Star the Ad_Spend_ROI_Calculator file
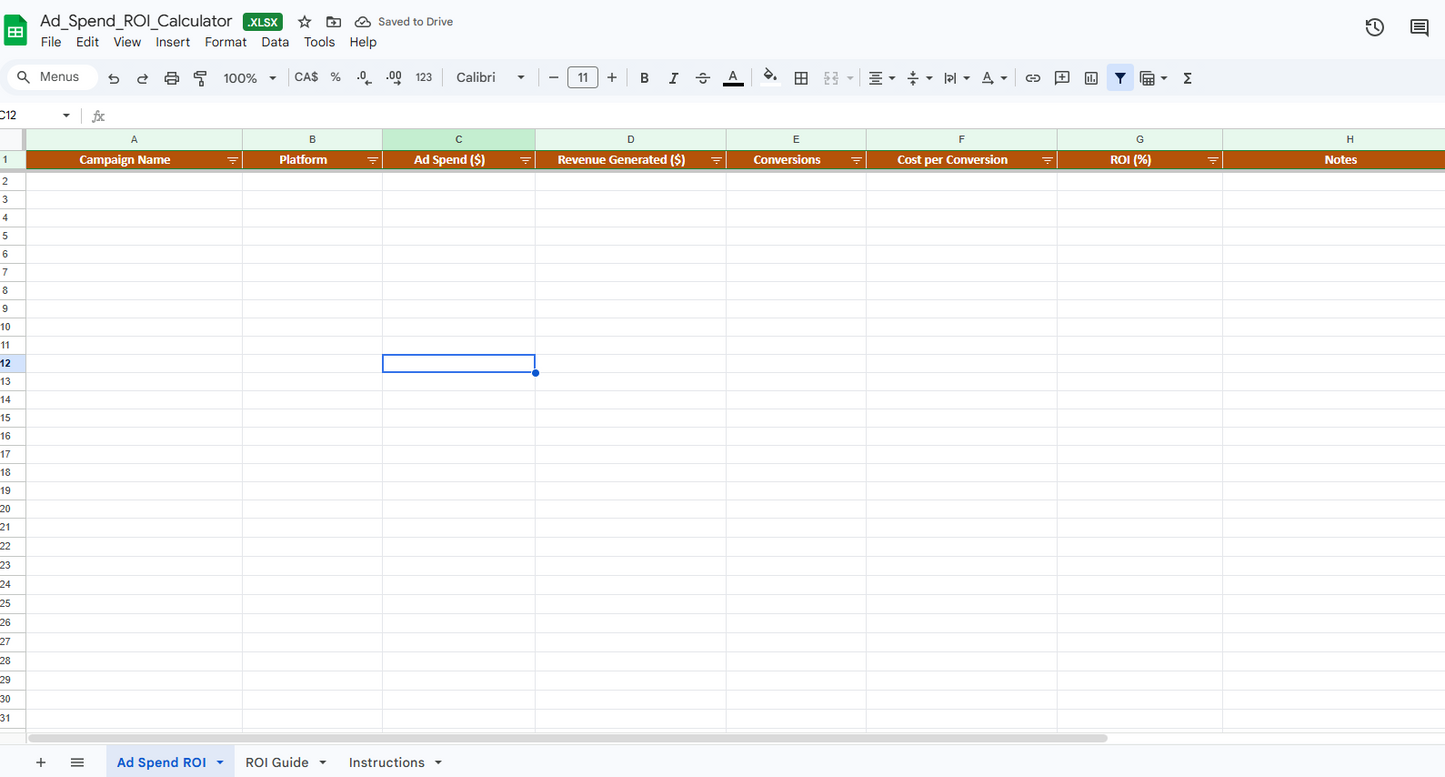The height and width of the screenshot is (777, 1445). click(x=304, y=21)
